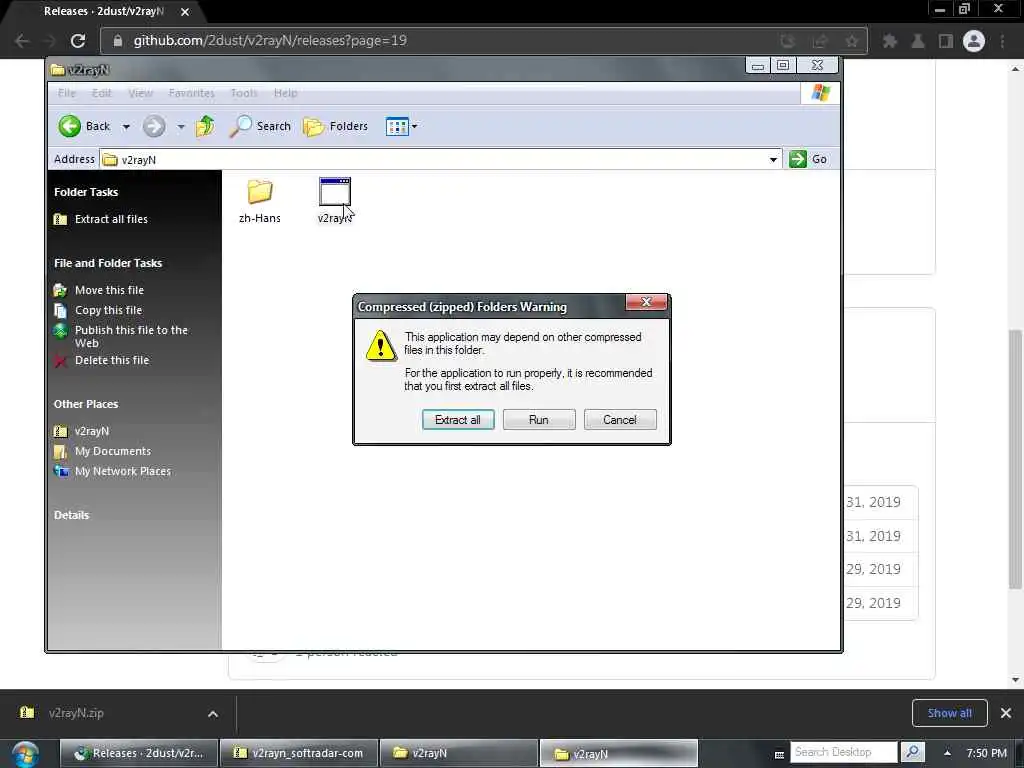Open the File menu in Explorer

pyautogui.click(x=67, y=93)
